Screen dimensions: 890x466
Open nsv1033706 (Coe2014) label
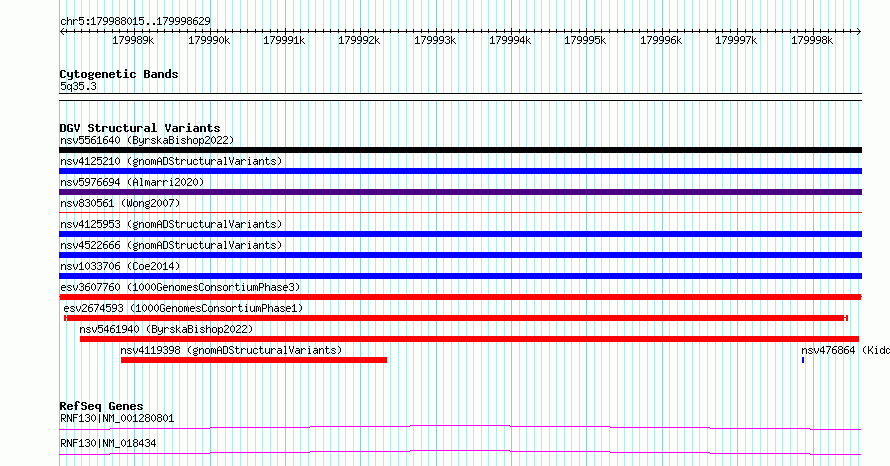pyautogui.click(x=120, y=266)
